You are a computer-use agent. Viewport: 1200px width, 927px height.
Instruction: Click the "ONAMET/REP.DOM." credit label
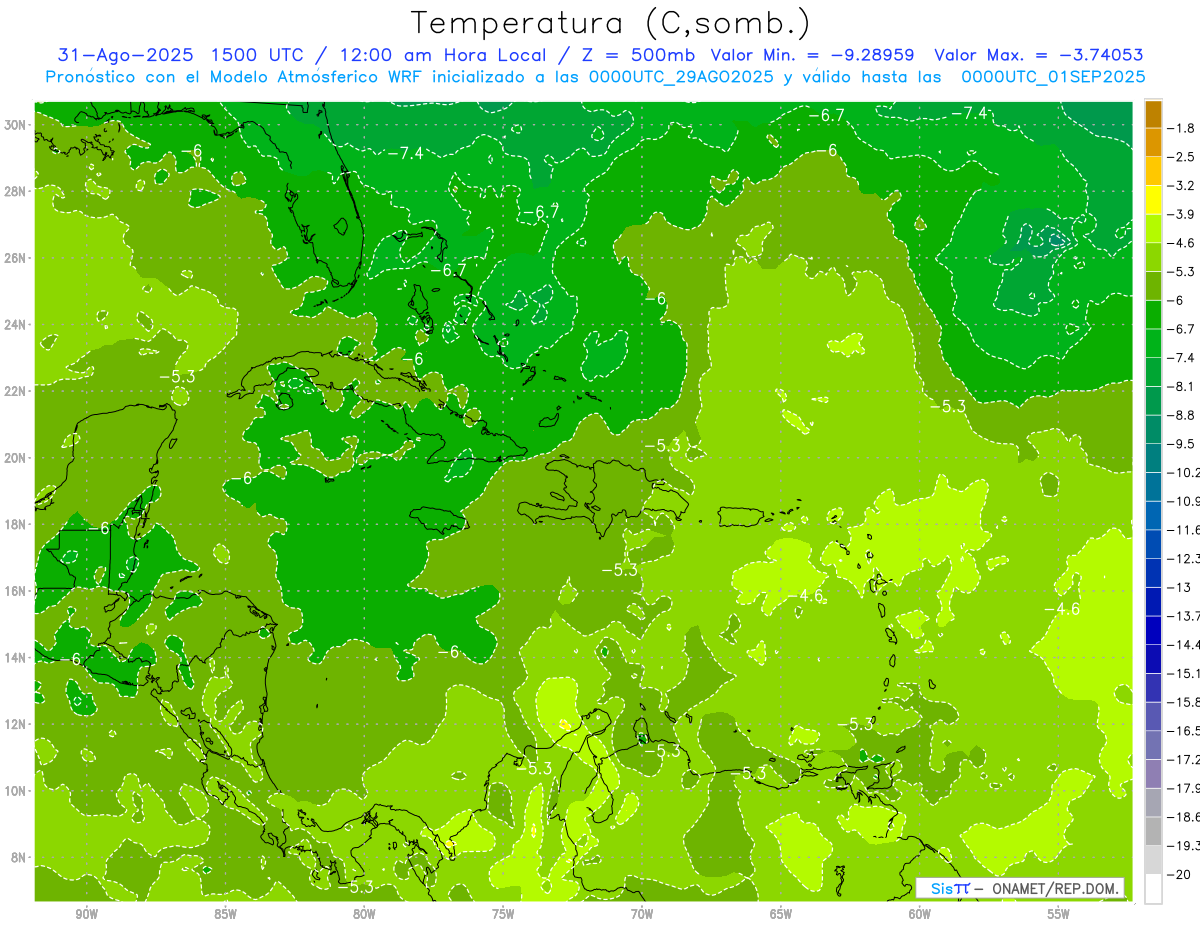1055,888
